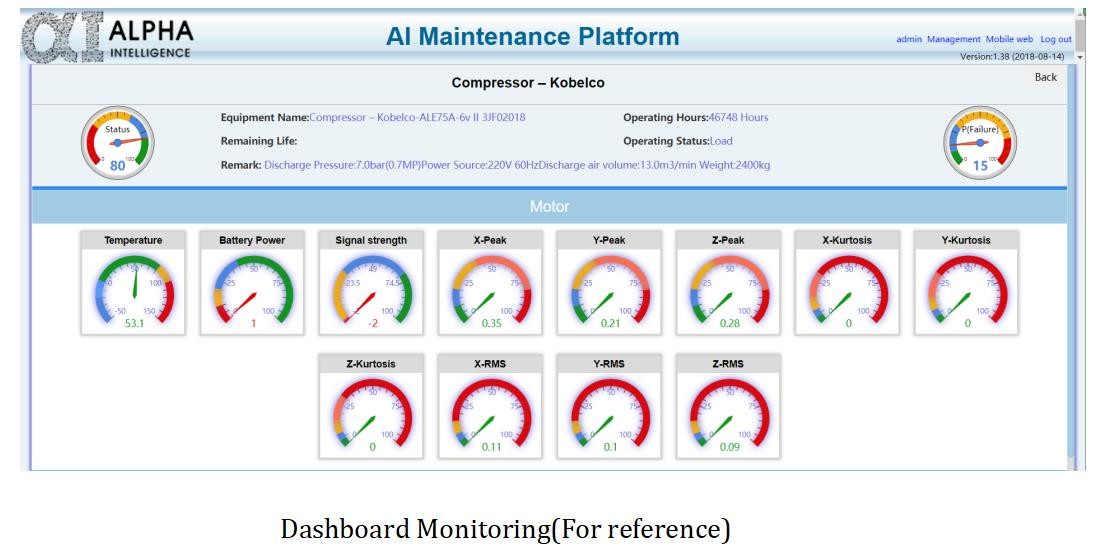Select the Y-Kurtosis gauge card
Image resolution: width=1110 pixels, height=552 pixels.
(x=966, y=282)
